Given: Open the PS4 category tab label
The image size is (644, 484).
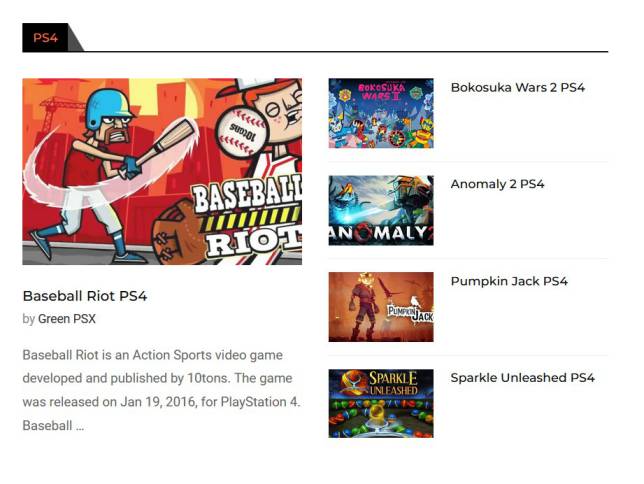Looking at the screenshot, I should [x=45, y=37].
